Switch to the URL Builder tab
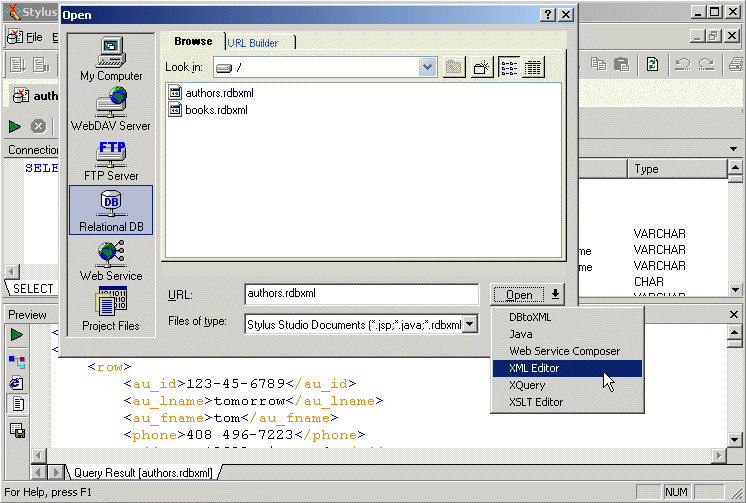The height and width of the screenshot is (503, 746). [x=252, y=43]
